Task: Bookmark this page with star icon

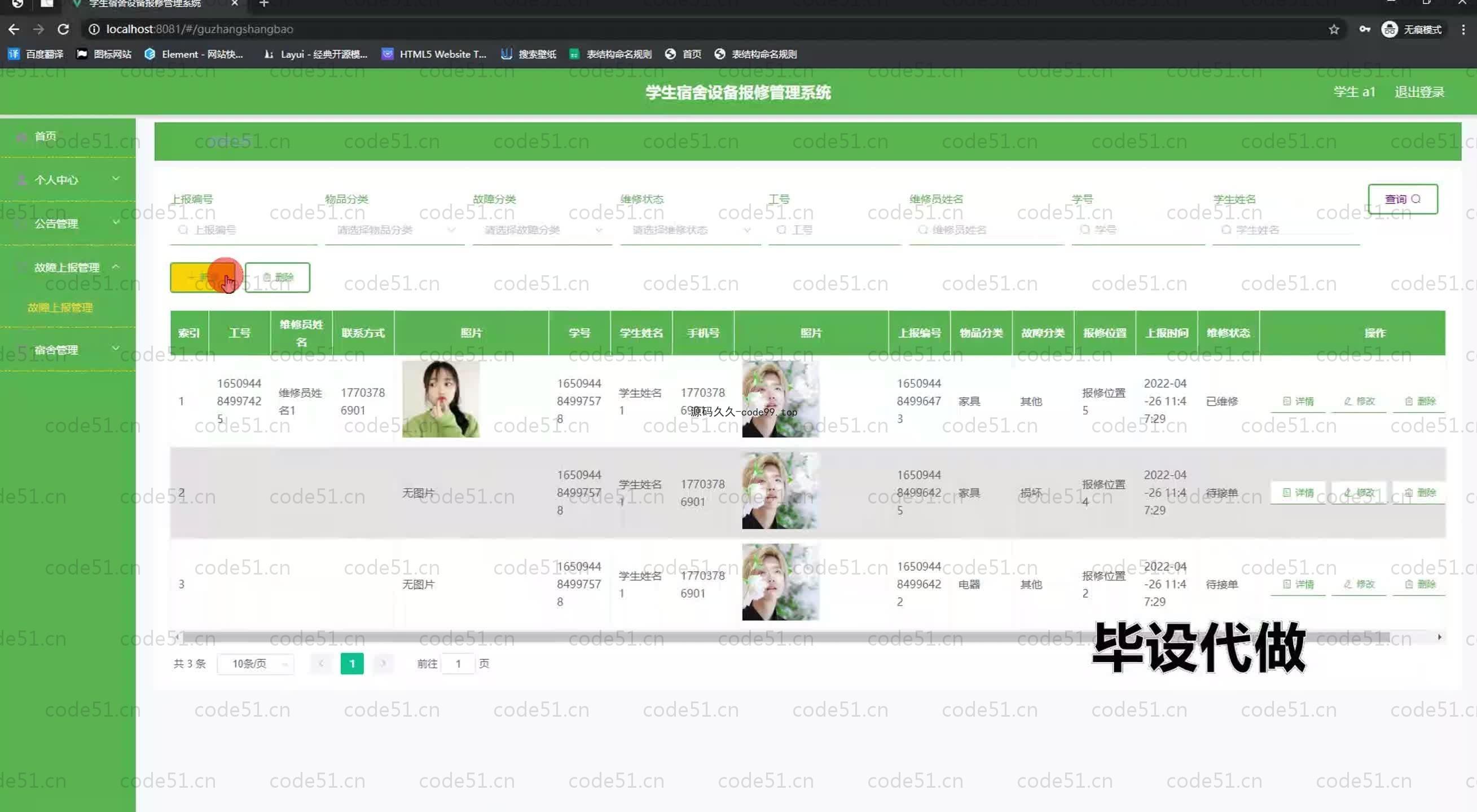Action: pyautogui.click(x=1334, y=29)
